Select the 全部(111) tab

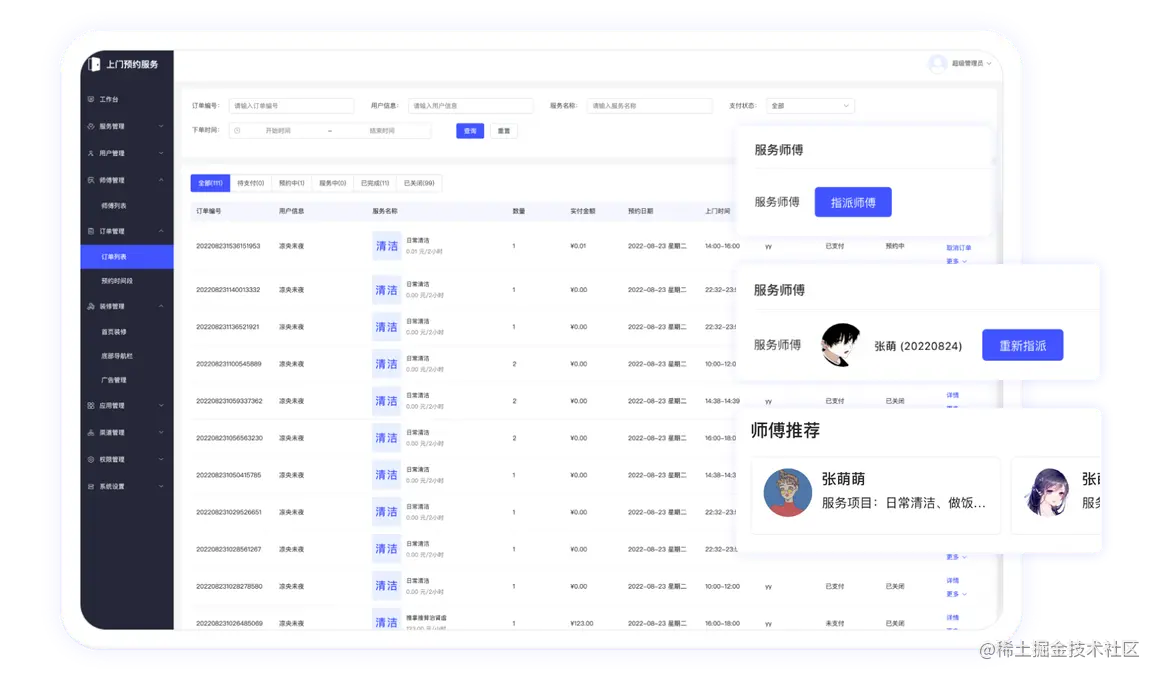(x=210, y=183)
